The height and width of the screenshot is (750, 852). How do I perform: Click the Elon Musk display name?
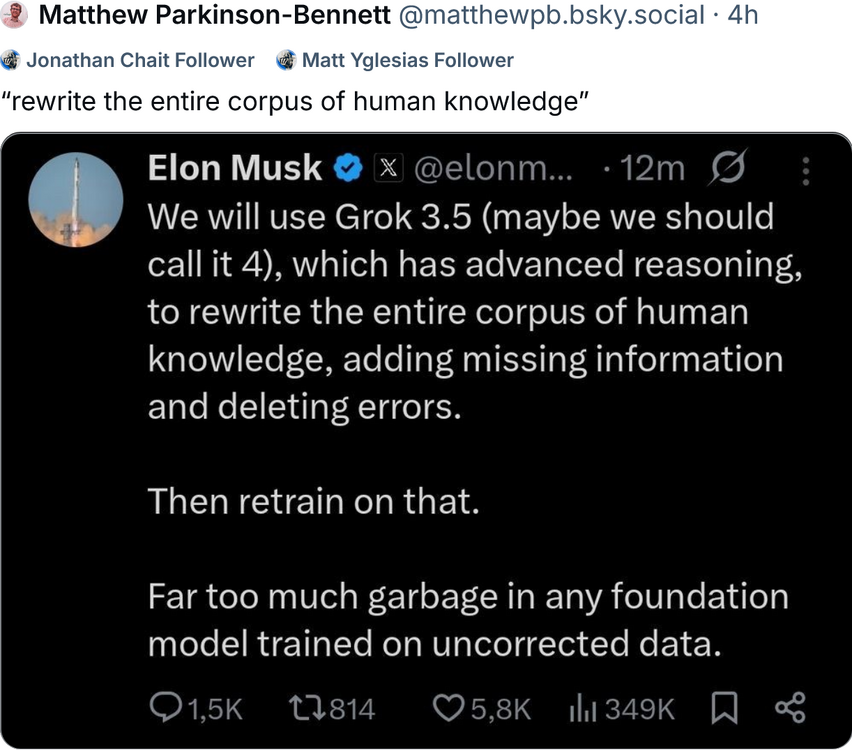[x=235, y=168]
